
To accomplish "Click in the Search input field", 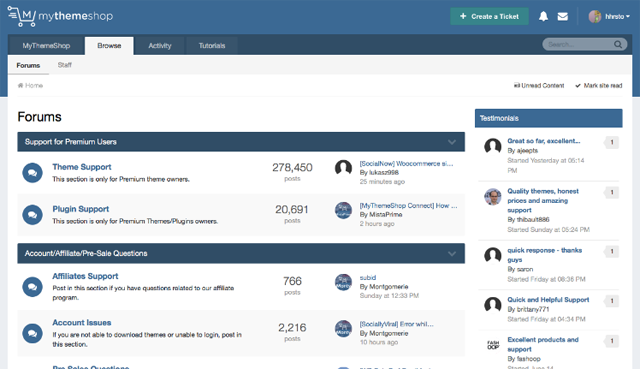I will click(x=579, y=44).
